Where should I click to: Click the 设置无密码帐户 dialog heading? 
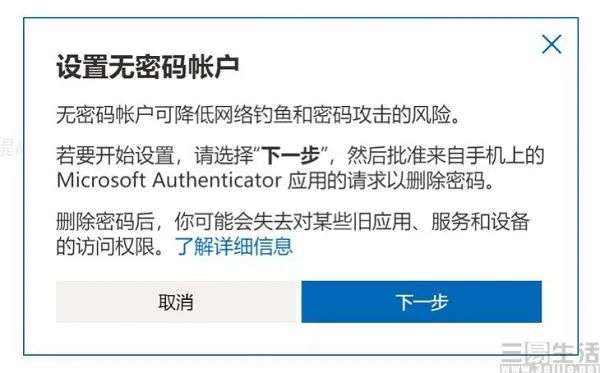tap(148, 67)
